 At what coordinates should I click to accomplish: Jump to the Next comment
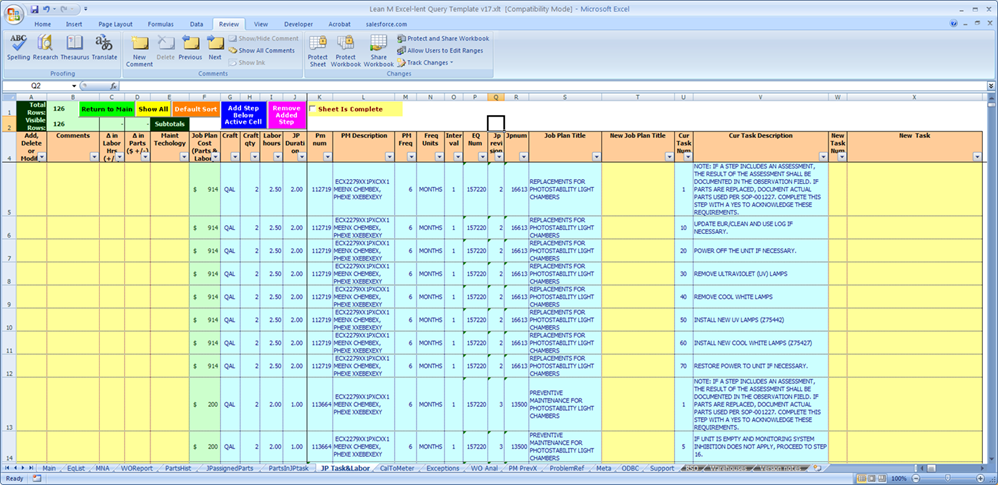tap(215, 48)
